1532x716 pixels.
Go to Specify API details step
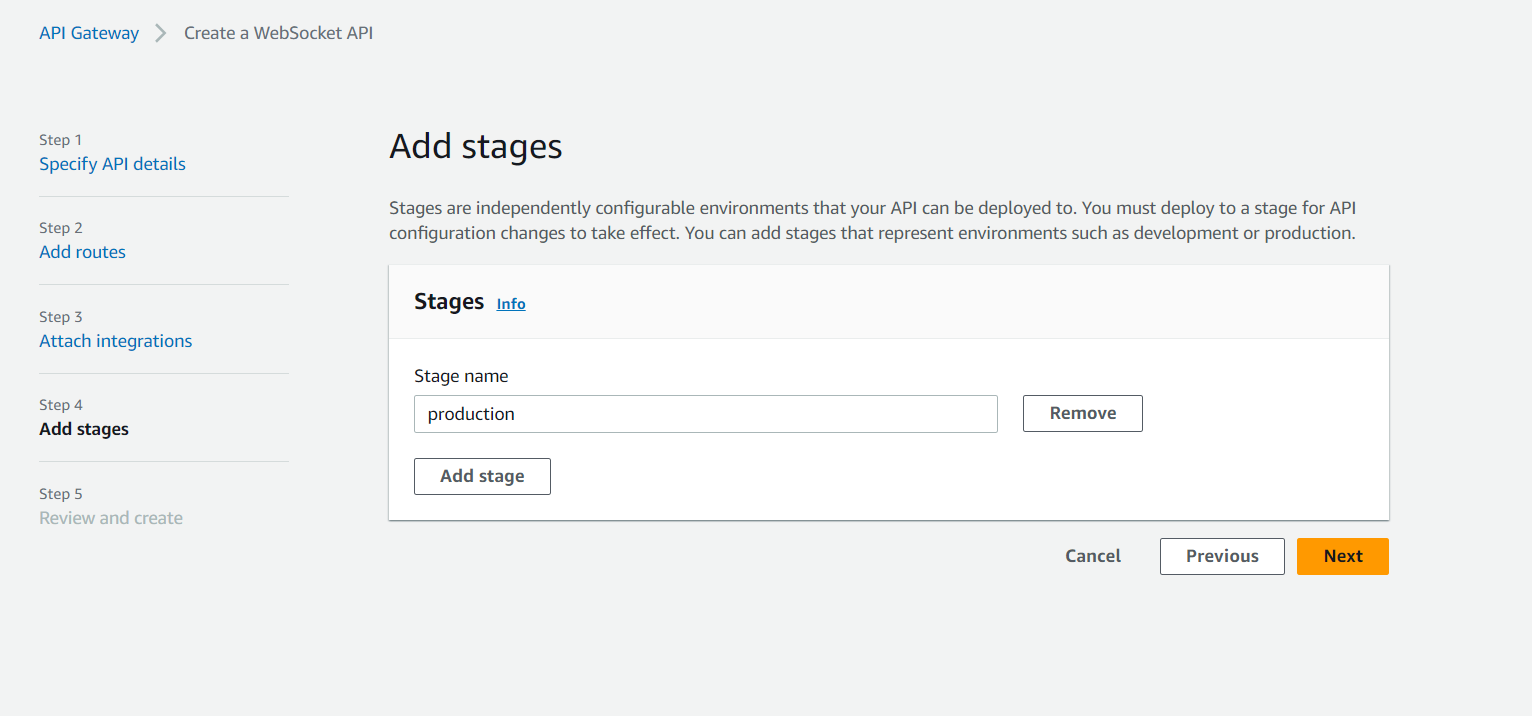pos(112,164)
